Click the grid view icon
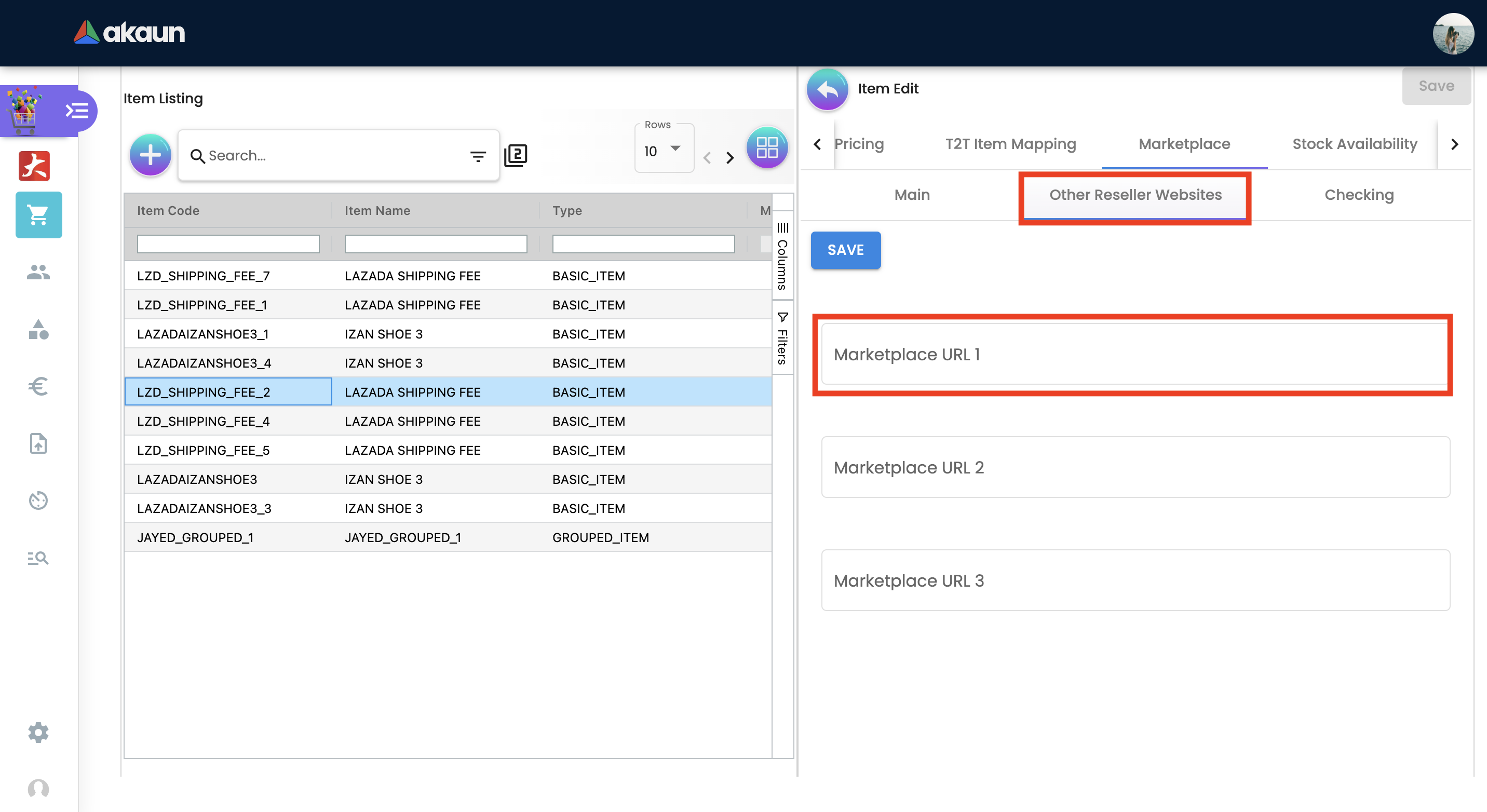Screen dimensions: 1487x812 [766, 147]
